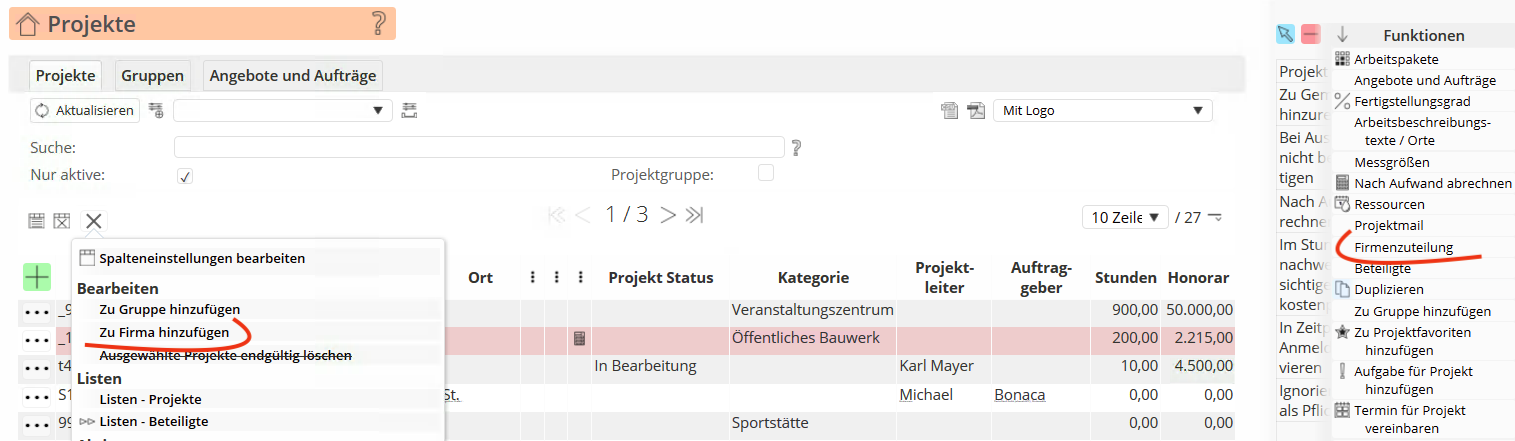
Task: Open Firmenzuteilung in the Funktionen list
Action: [x=1403, y=247]
